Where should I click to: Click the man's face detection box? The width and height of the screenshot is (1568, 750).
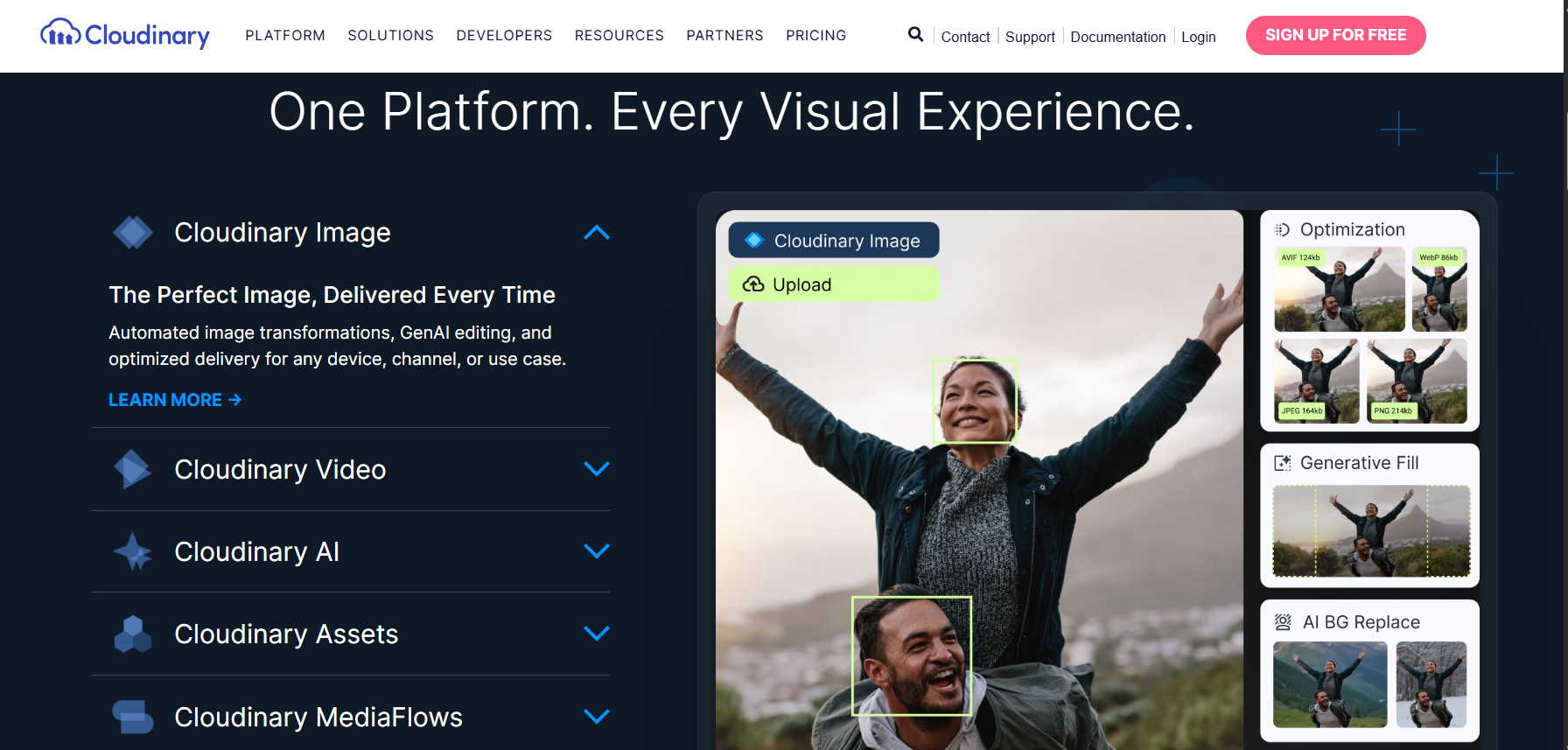tap(912, 656)
